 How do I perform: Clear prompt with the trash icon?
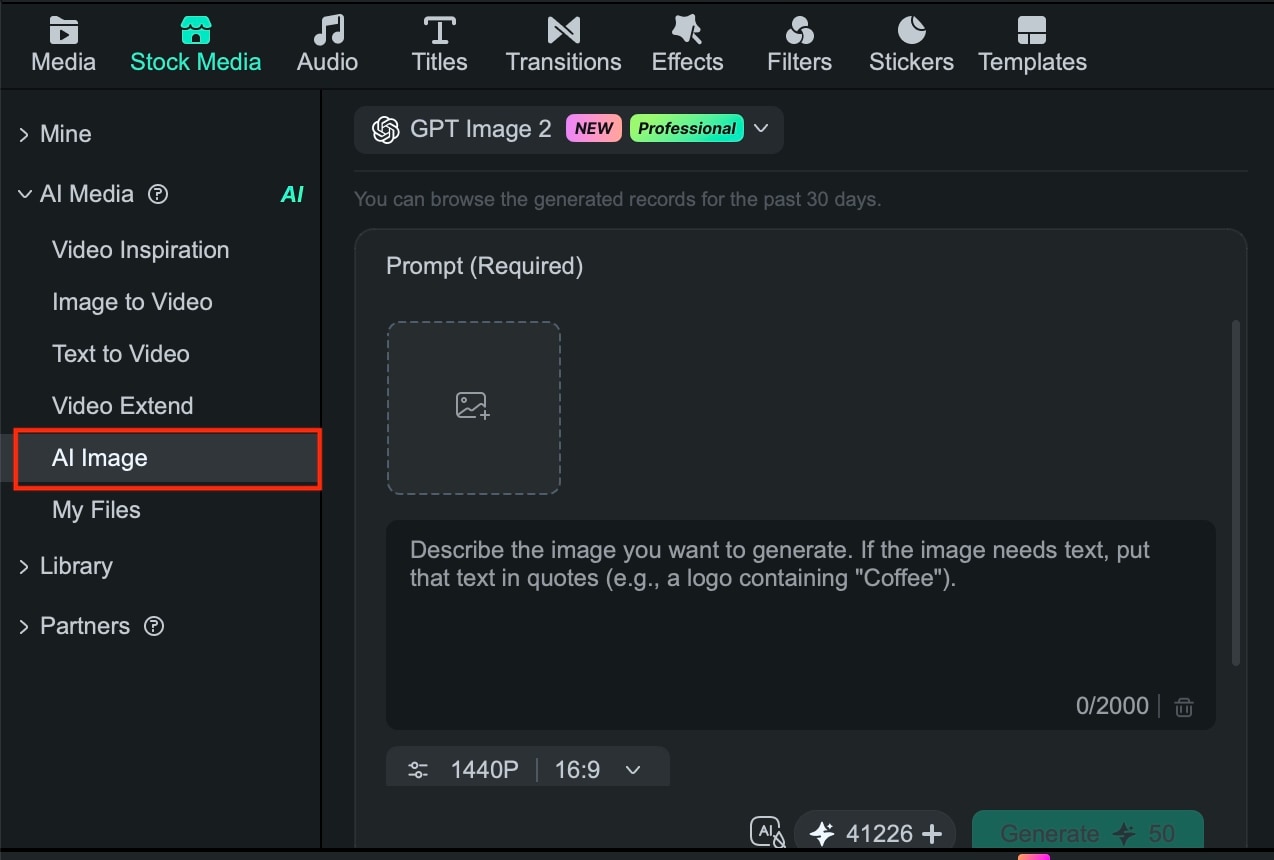point(1184,707)
